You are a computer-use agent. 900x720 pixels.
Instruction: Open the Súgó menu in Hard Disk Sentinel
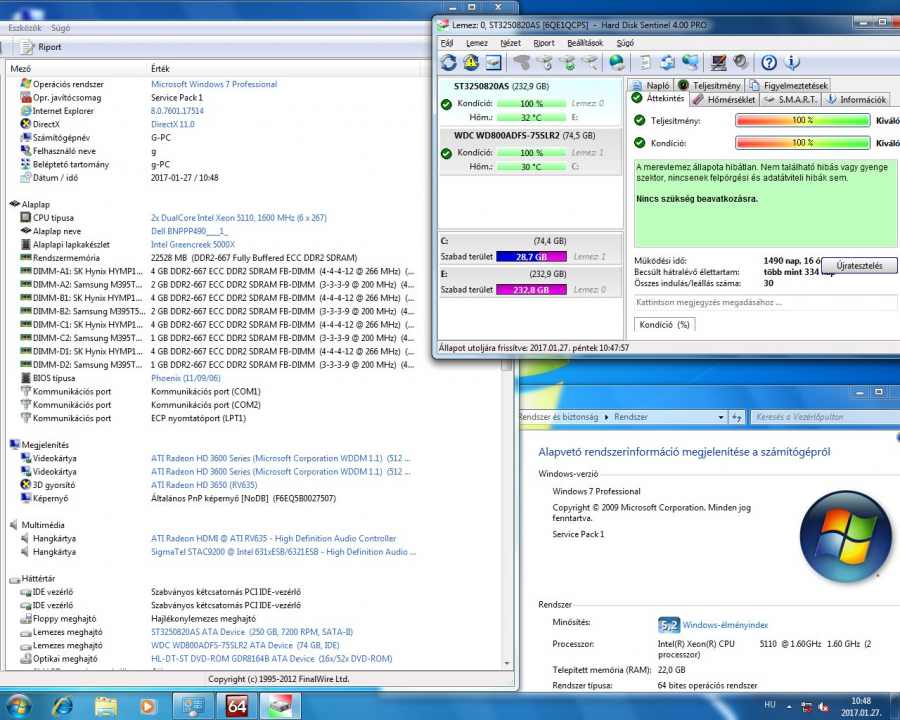[625, 43]
